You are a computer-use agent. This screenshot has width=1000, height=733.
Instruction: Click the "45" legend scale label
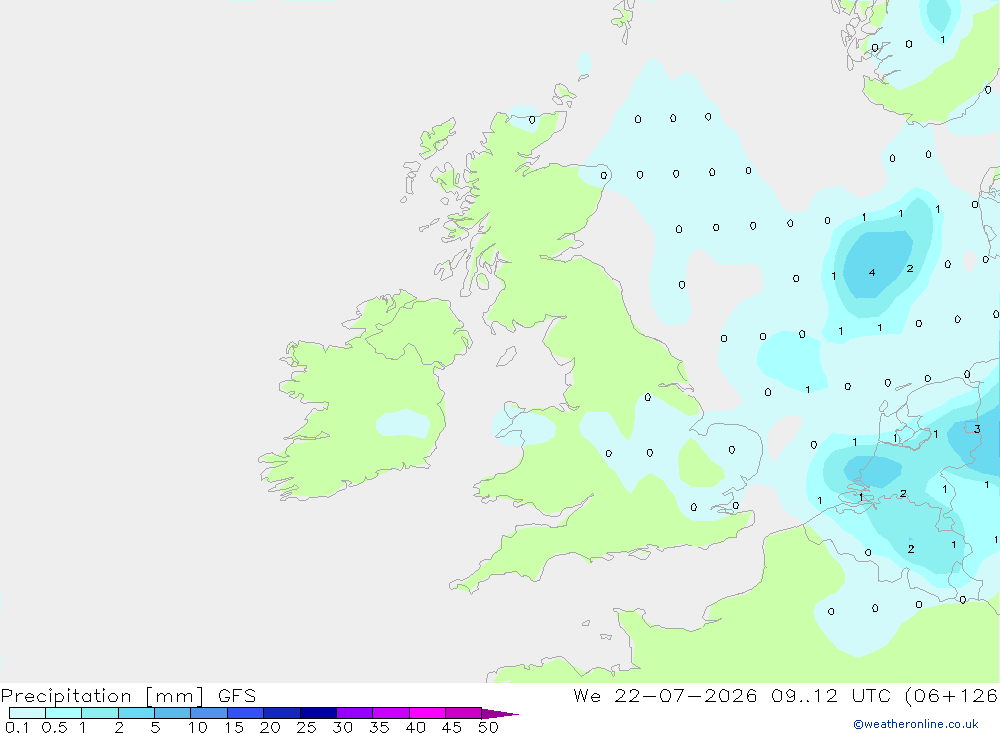point(452,727)
